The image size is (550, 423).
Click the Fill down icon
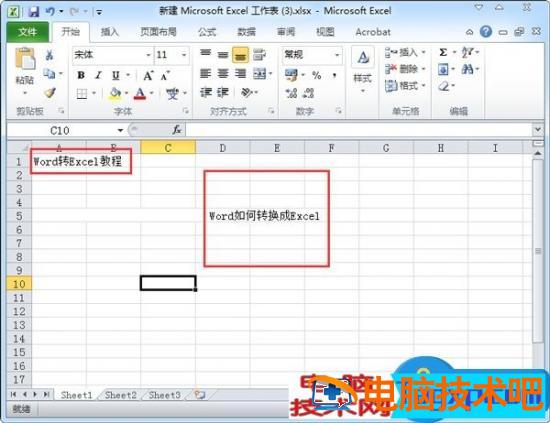[443, 69]
